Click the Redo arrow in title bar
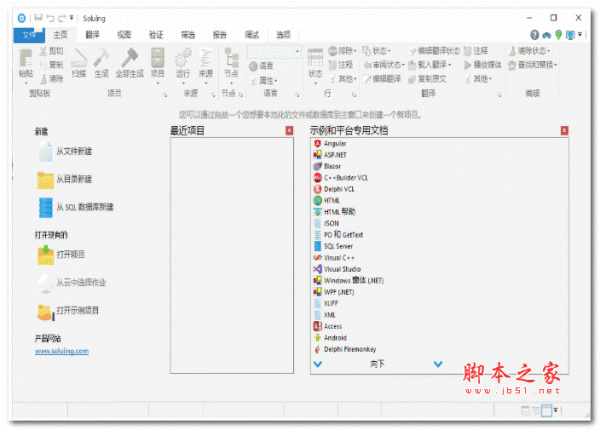Viewport: 600px width, 430px height. tap(62, 18)
